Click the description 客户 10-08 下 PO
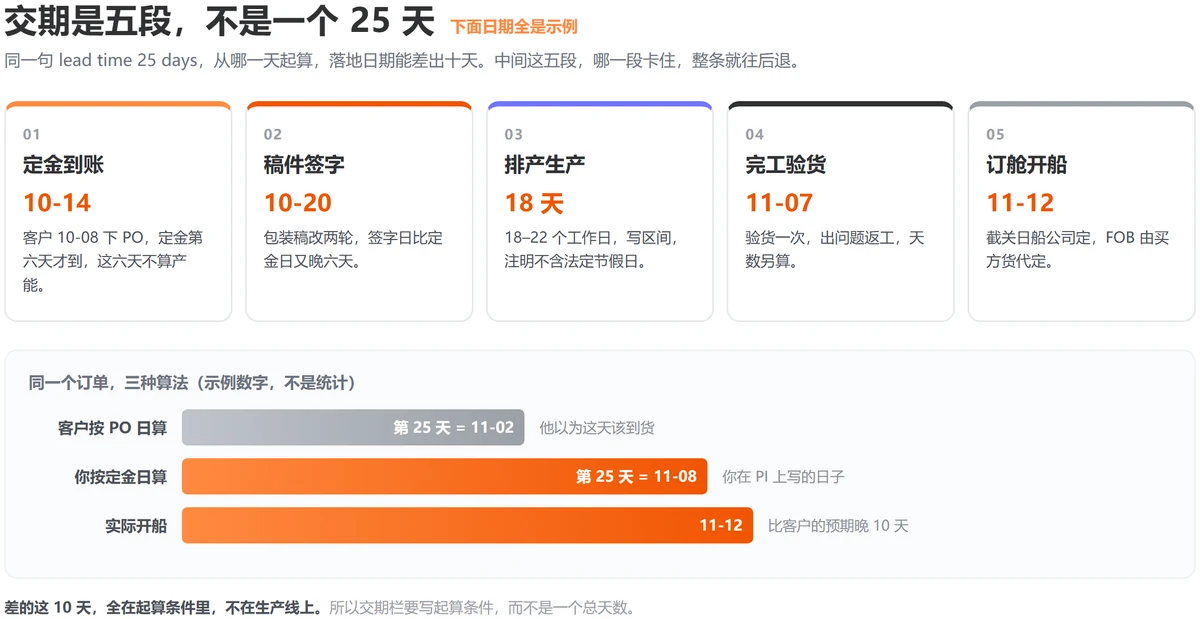 [x=113, y=262]
